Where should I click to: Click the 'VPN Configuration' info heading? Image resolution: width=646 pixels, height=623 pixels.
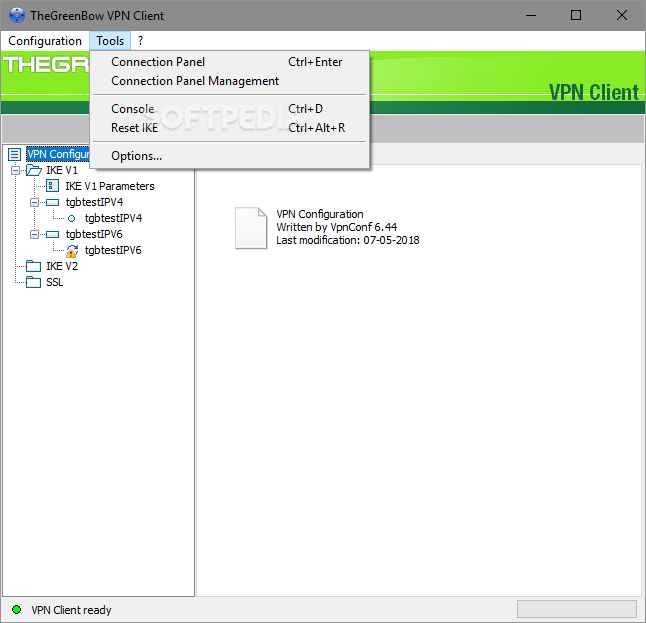coord(320,214)
